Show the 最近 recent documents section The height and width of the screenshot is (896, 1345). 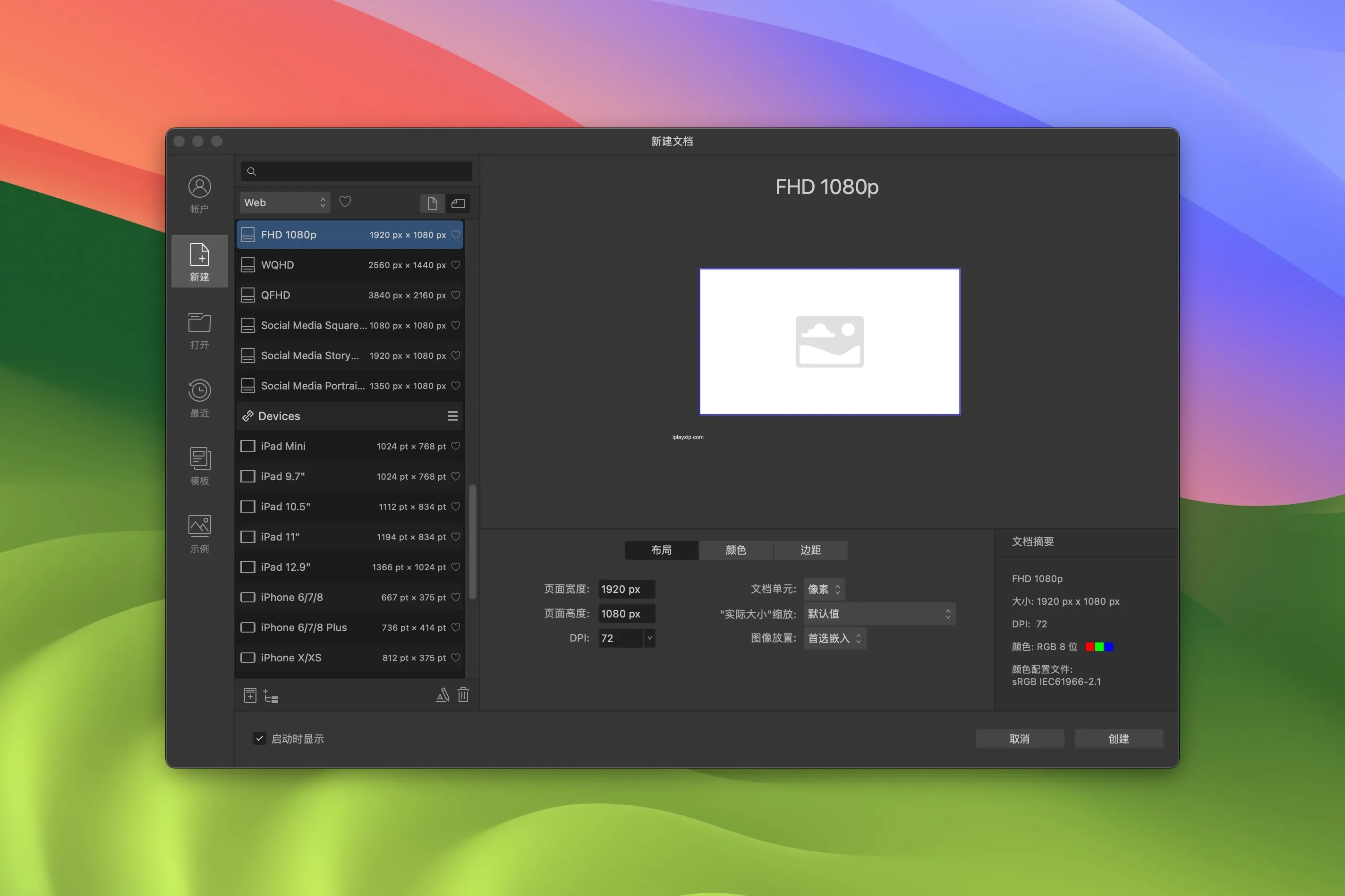(199, 398)
